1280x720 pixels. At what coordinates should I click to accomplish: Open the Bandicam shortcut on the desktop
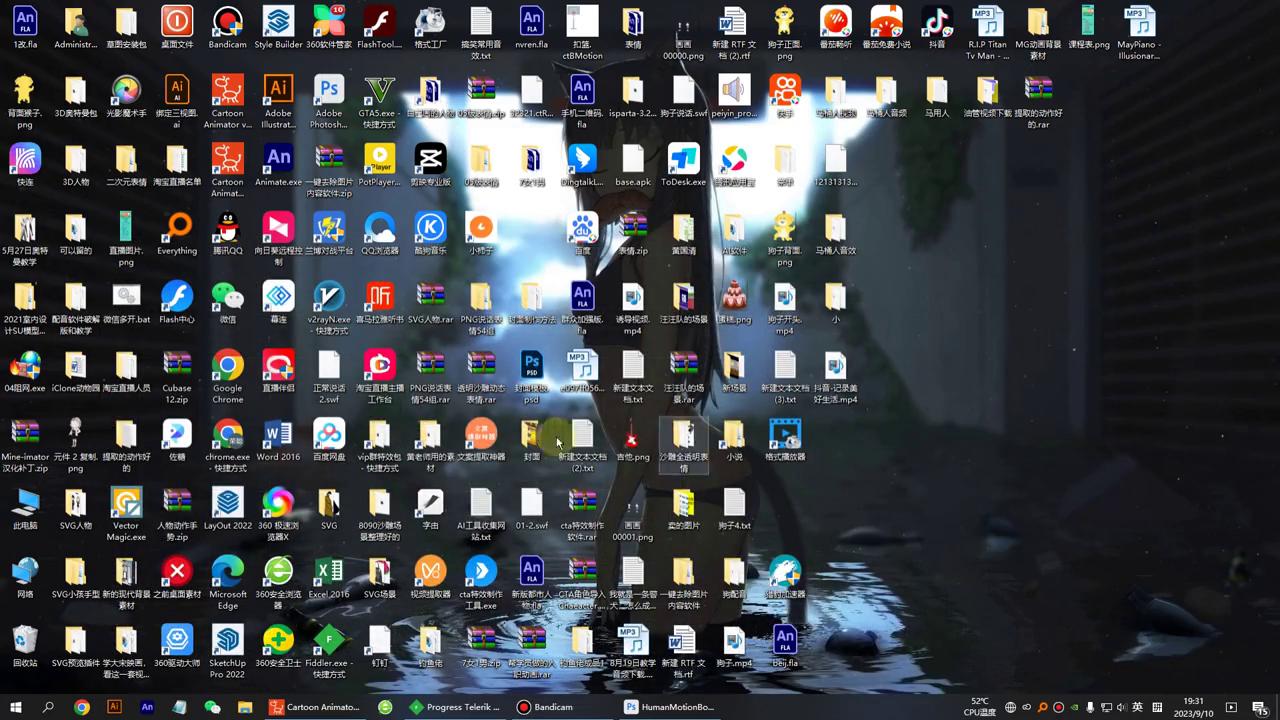227,22
